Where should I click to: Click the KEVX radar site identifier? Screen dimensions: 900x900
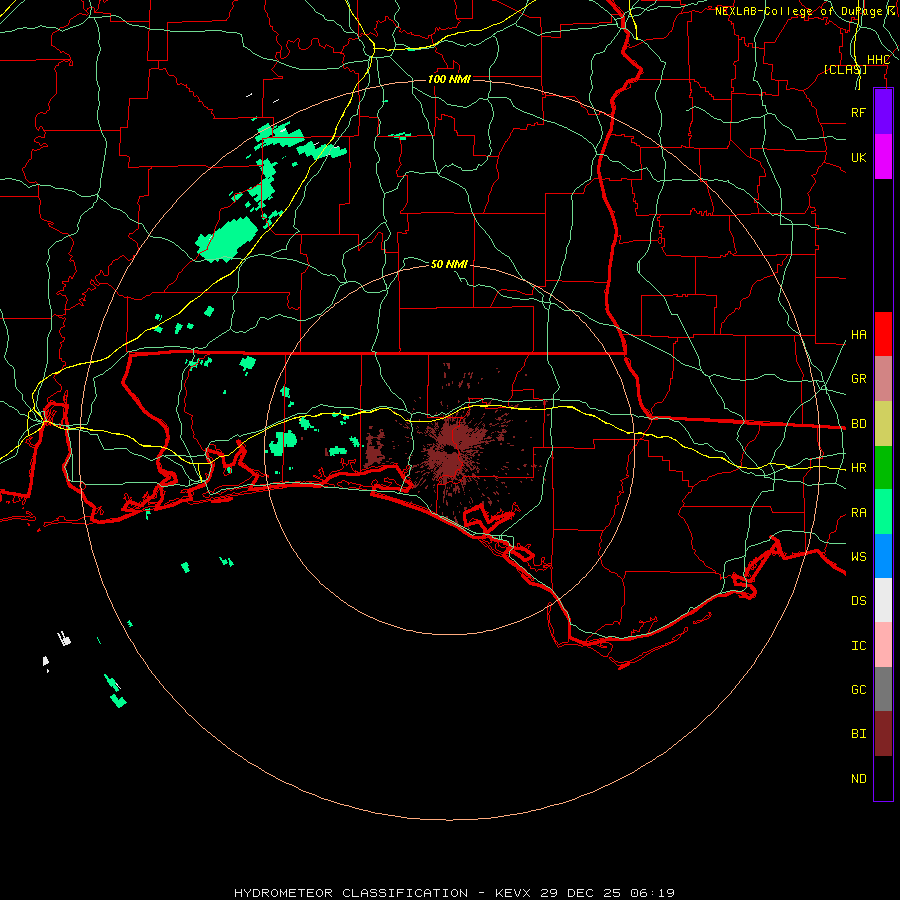point(514,893)
